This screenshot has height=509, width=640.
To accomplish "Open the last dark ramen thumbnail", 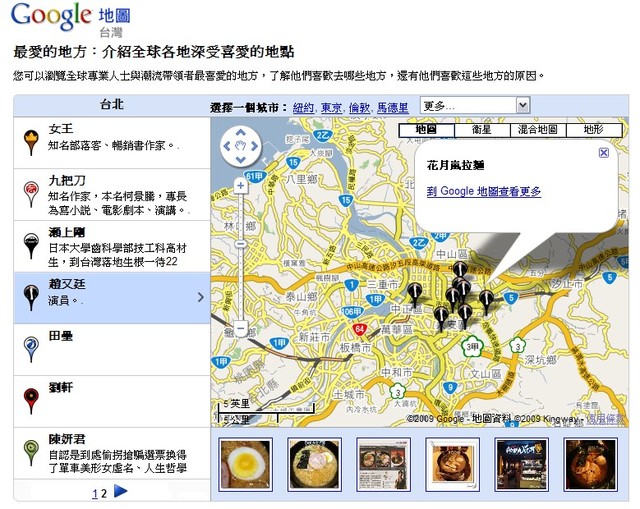I will click(x=590, y=464).
